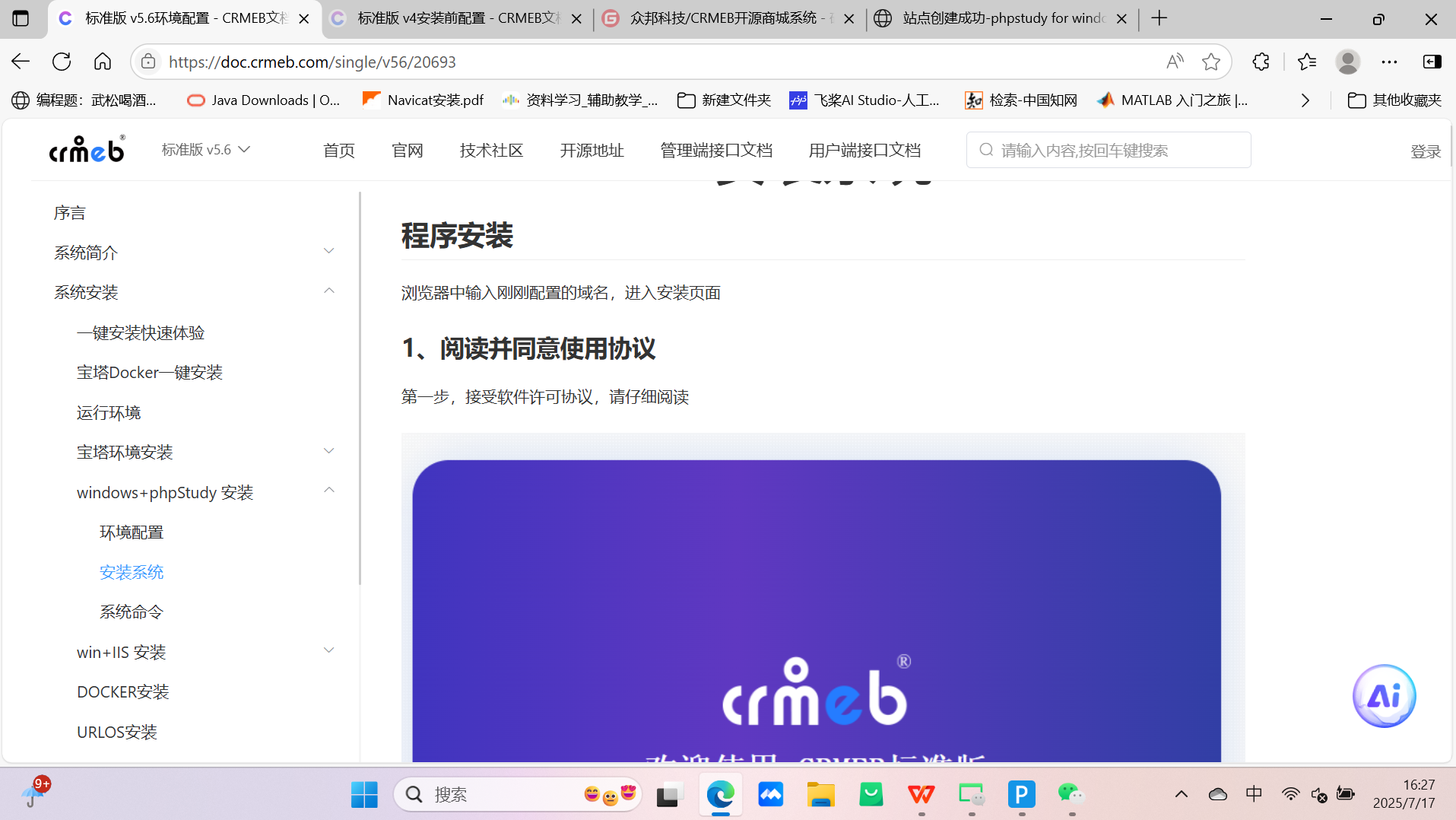Expand 宝塔环境安装 sidebar section

pos(328,451)
